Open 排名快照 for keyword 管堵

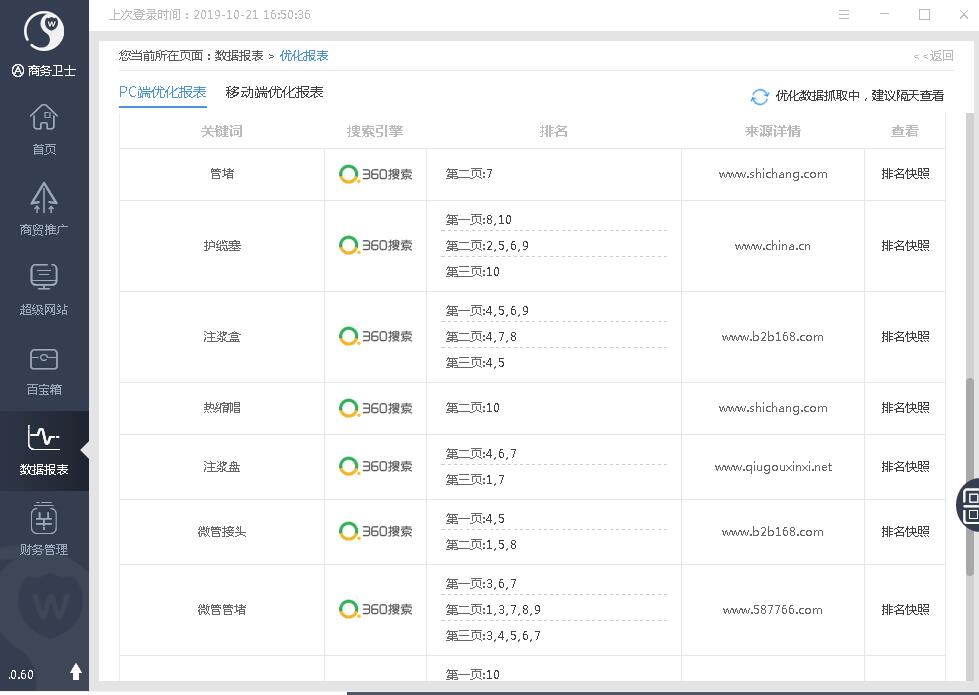[x=905, y=174]
